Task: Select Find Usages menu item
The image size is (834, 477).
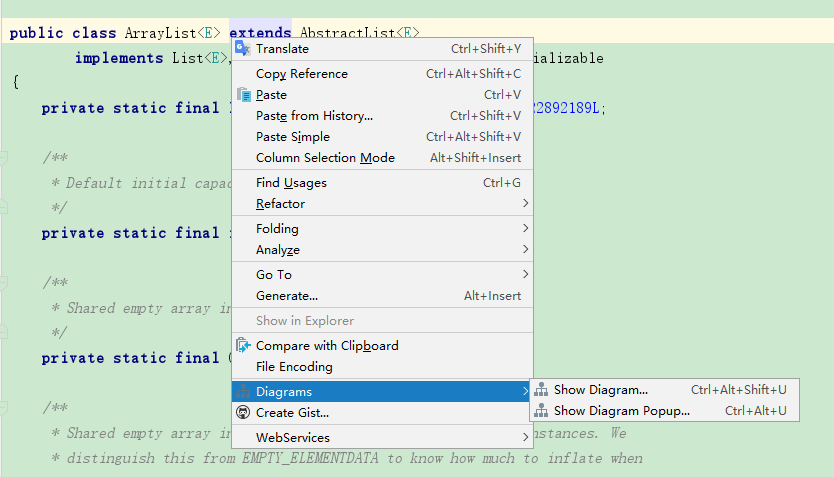Action: pos(382,182)
